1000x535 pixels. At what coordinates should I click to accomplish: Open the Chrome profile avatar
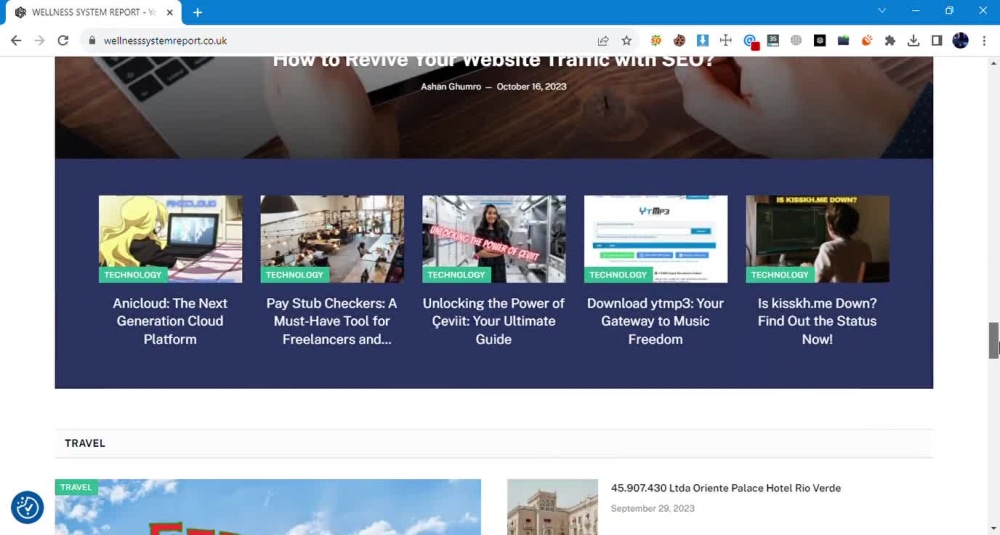(x=960, y=40)
